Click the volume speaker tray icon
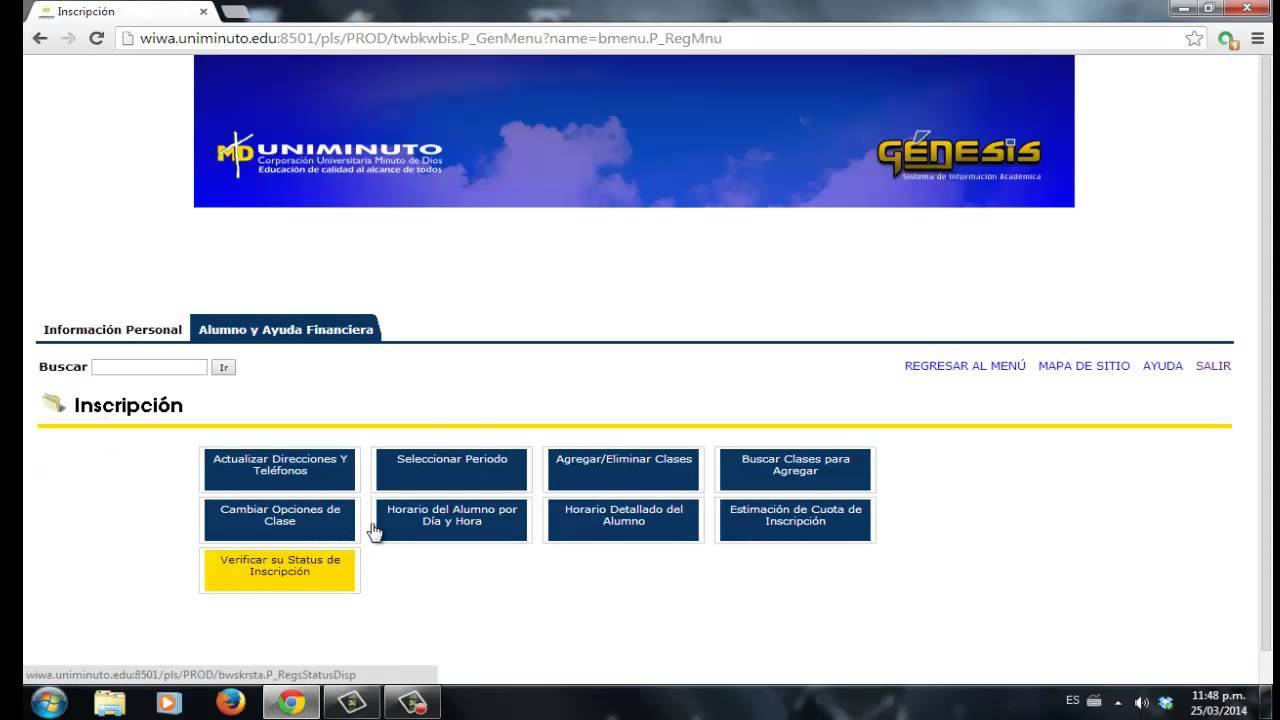The width and height of the screenshot is (1280, 720). click(1142, 702)
